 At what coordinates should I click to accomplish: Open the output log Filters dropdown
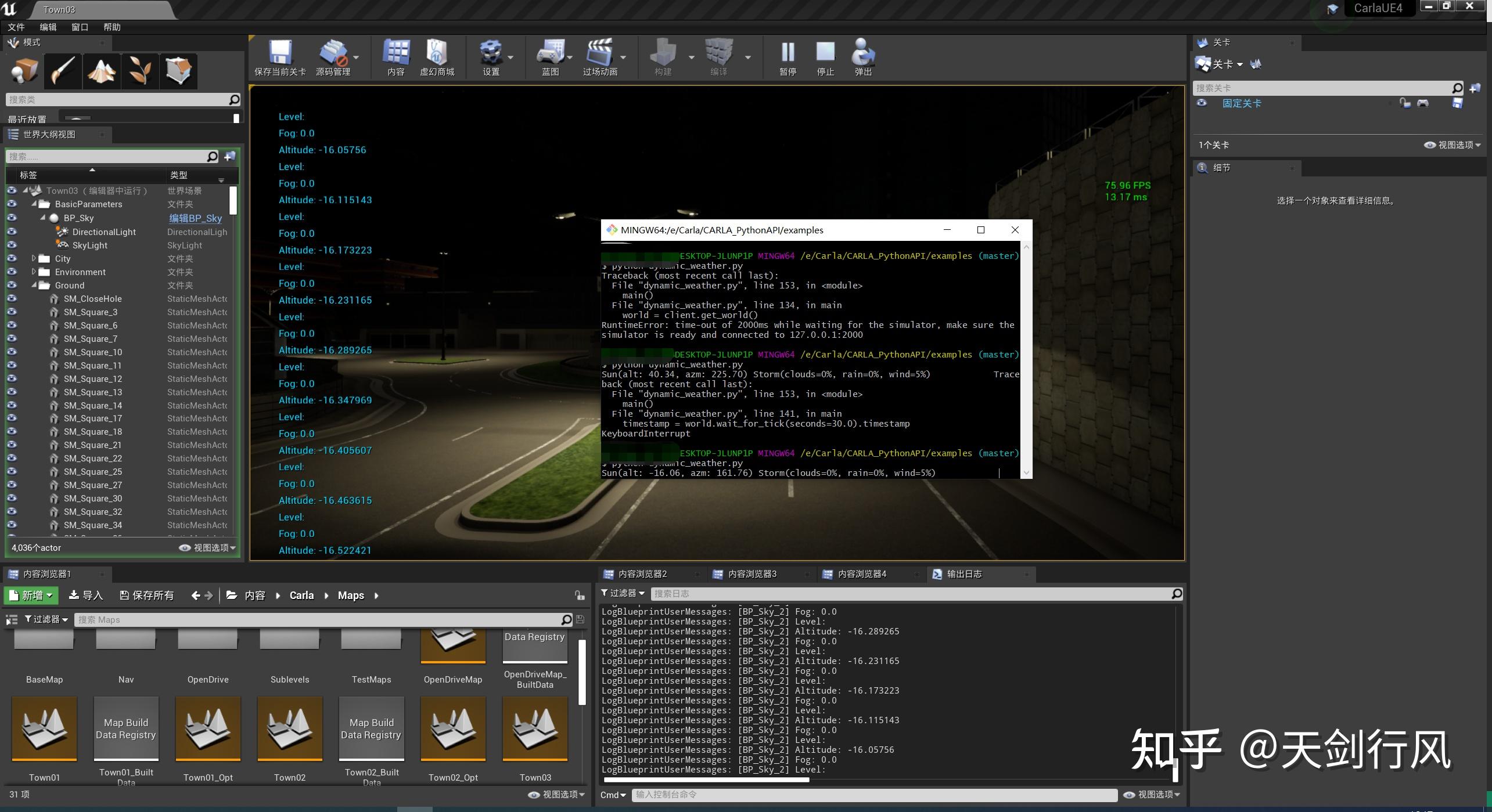623,593
